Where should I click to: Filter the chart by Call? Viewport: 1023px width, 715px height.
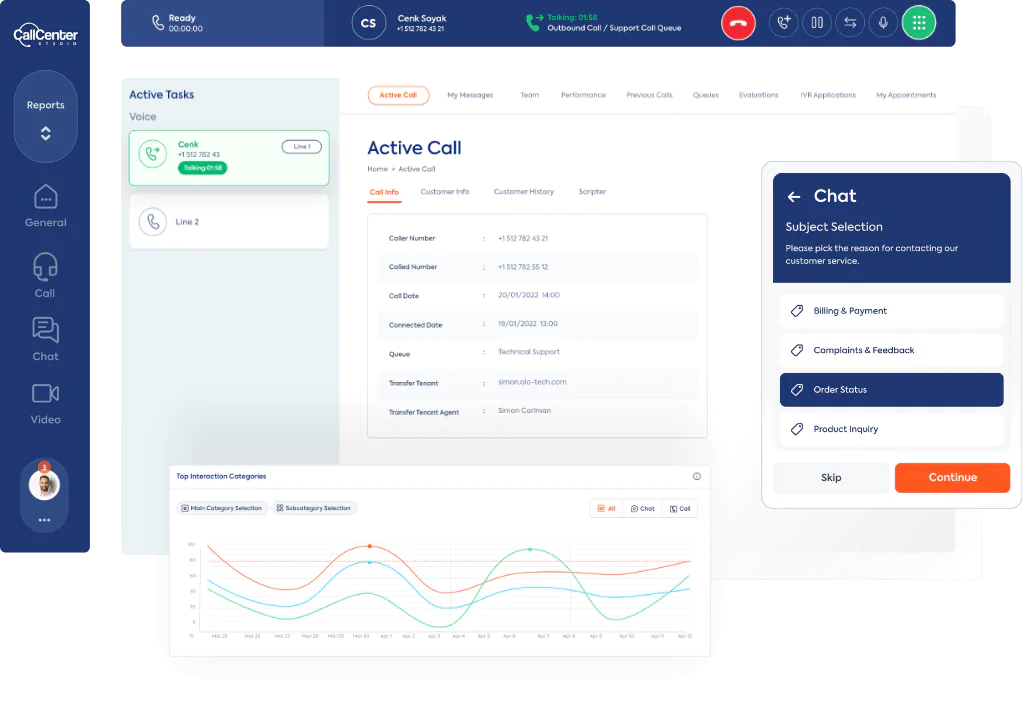[x=680, y=508]
